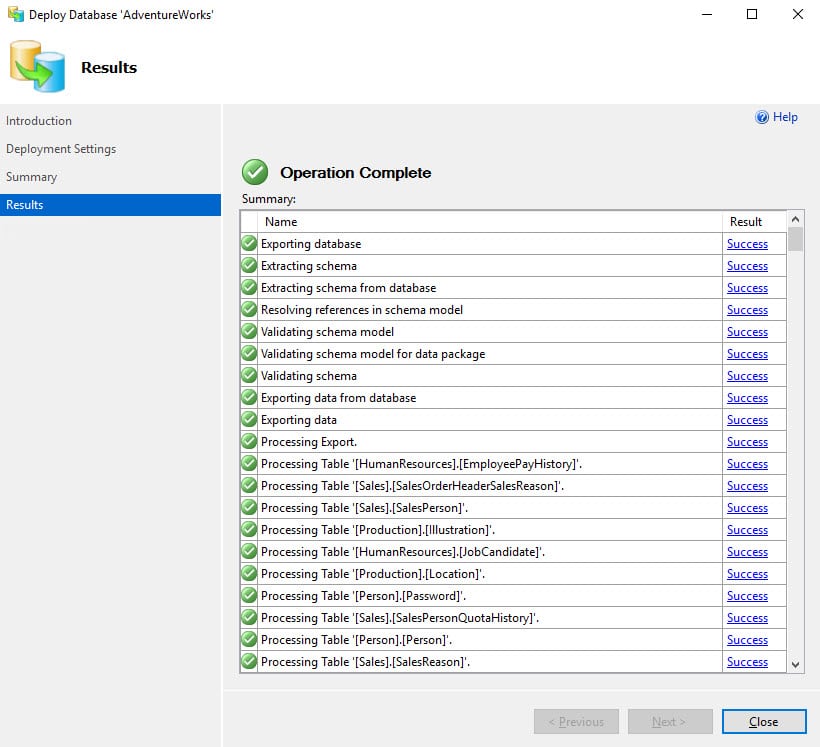The image size is (820, 747).
Task: Click check icon for Resolving references in schema model
Action: (x=249, y=309)
